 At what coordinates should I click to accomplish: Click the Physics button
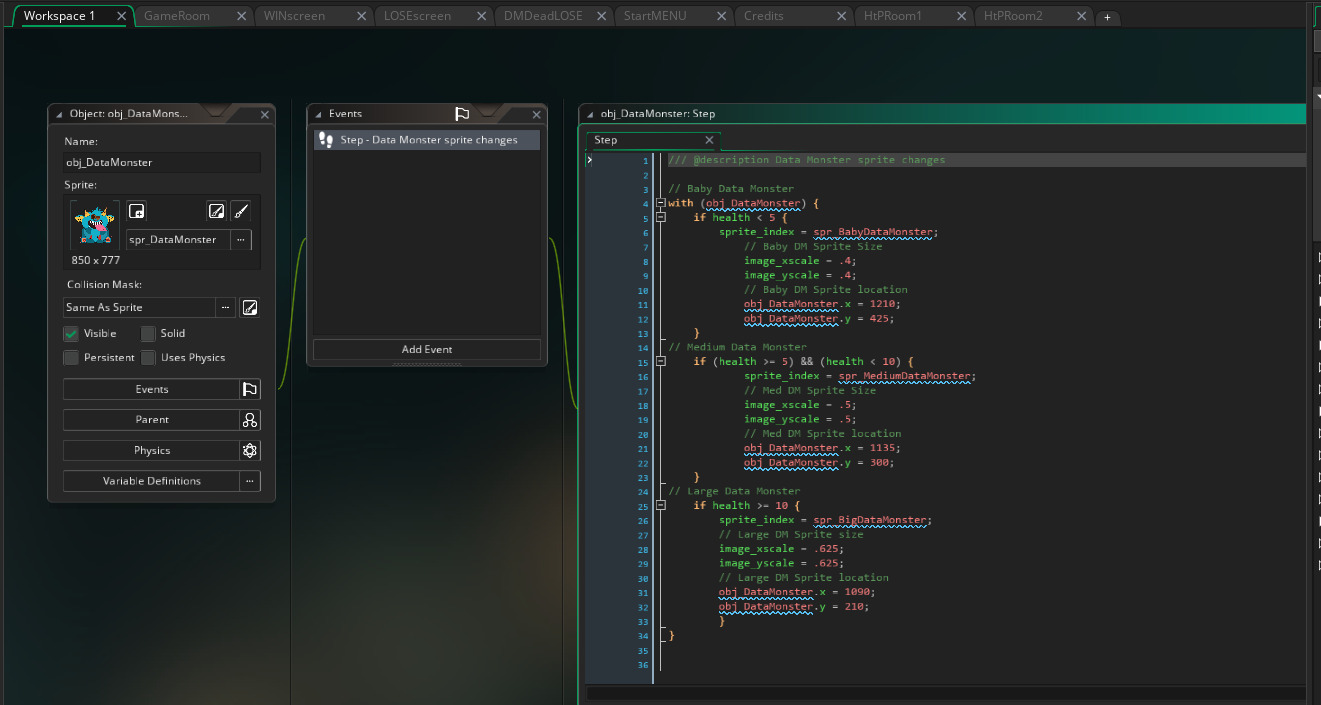[x=151, y=450]
